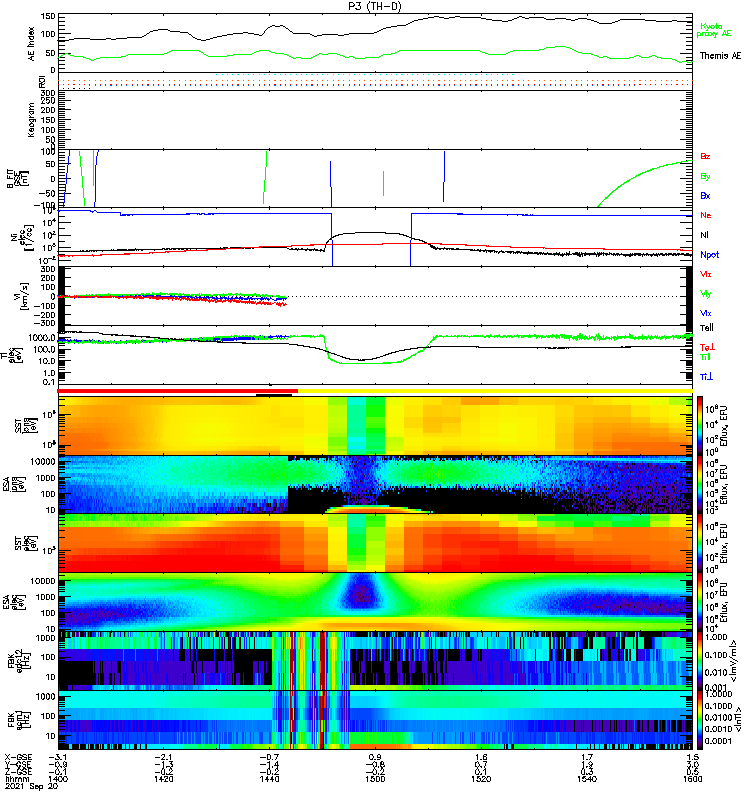Image resolution: width=750 pixels, height=800 pixels.
Task: Click the date label 2021 Sep 20
Action: coord(32,787)
